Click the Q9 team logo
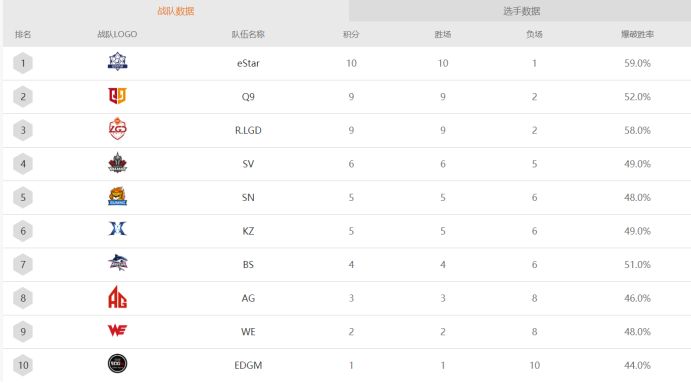Image resolution: width=691 pixels, height=383 pixels. [118, 96]
